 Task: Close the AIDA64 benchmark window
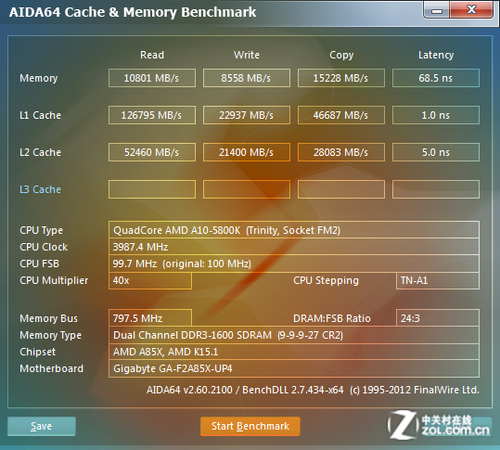point(471,10)
